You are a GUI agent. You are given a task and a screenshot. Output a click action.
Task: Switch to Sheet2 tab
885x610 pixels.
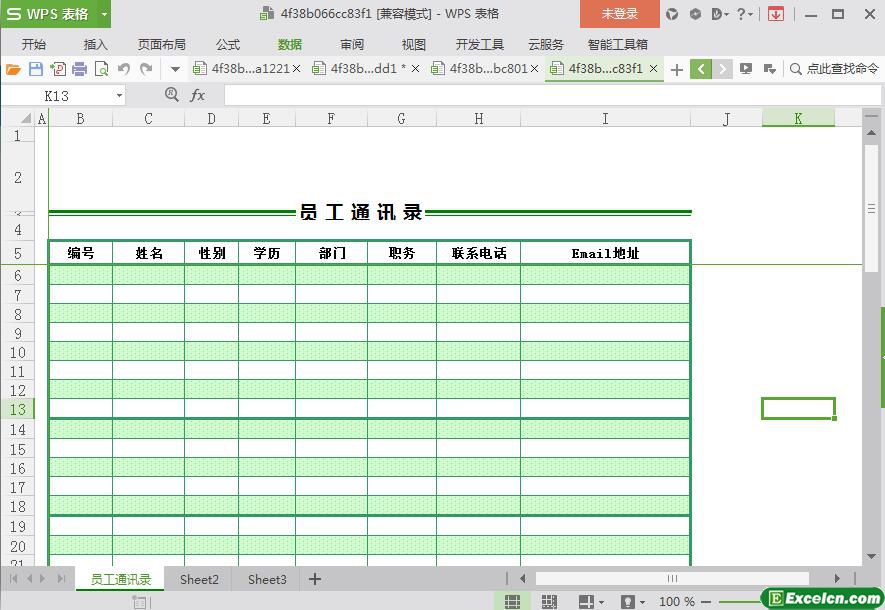click(x=199, y=579)
